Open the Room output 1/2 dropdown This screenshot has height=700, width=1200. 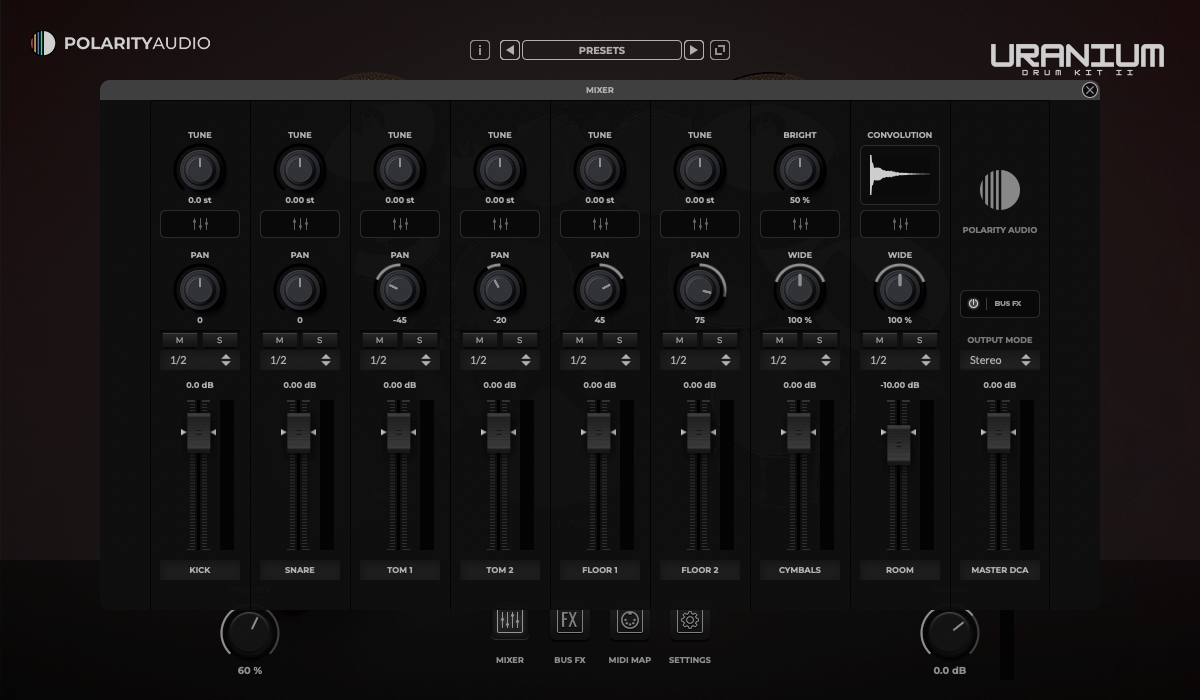[x=900, y=360]
